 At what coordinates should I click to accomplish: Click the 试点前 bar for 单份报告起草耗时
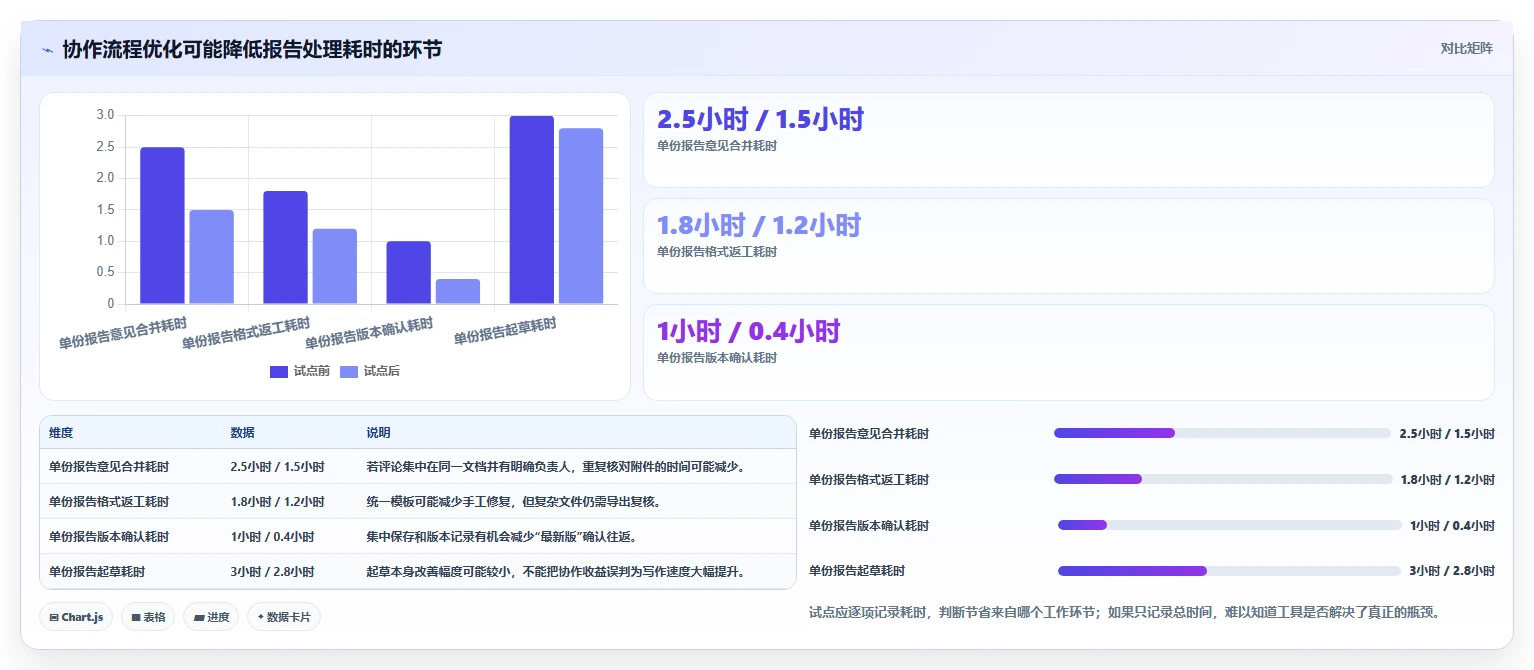click(x=532, y=210)
